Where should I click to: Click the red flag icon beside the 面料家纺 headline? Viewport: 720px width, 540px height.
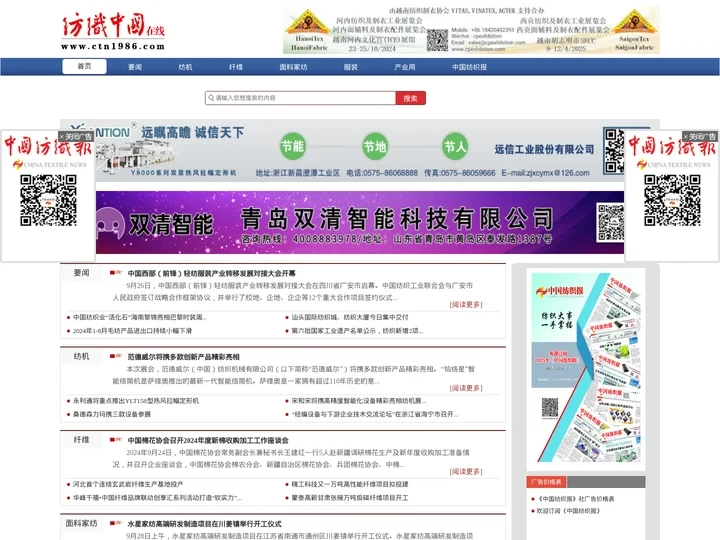coord(116,523)
